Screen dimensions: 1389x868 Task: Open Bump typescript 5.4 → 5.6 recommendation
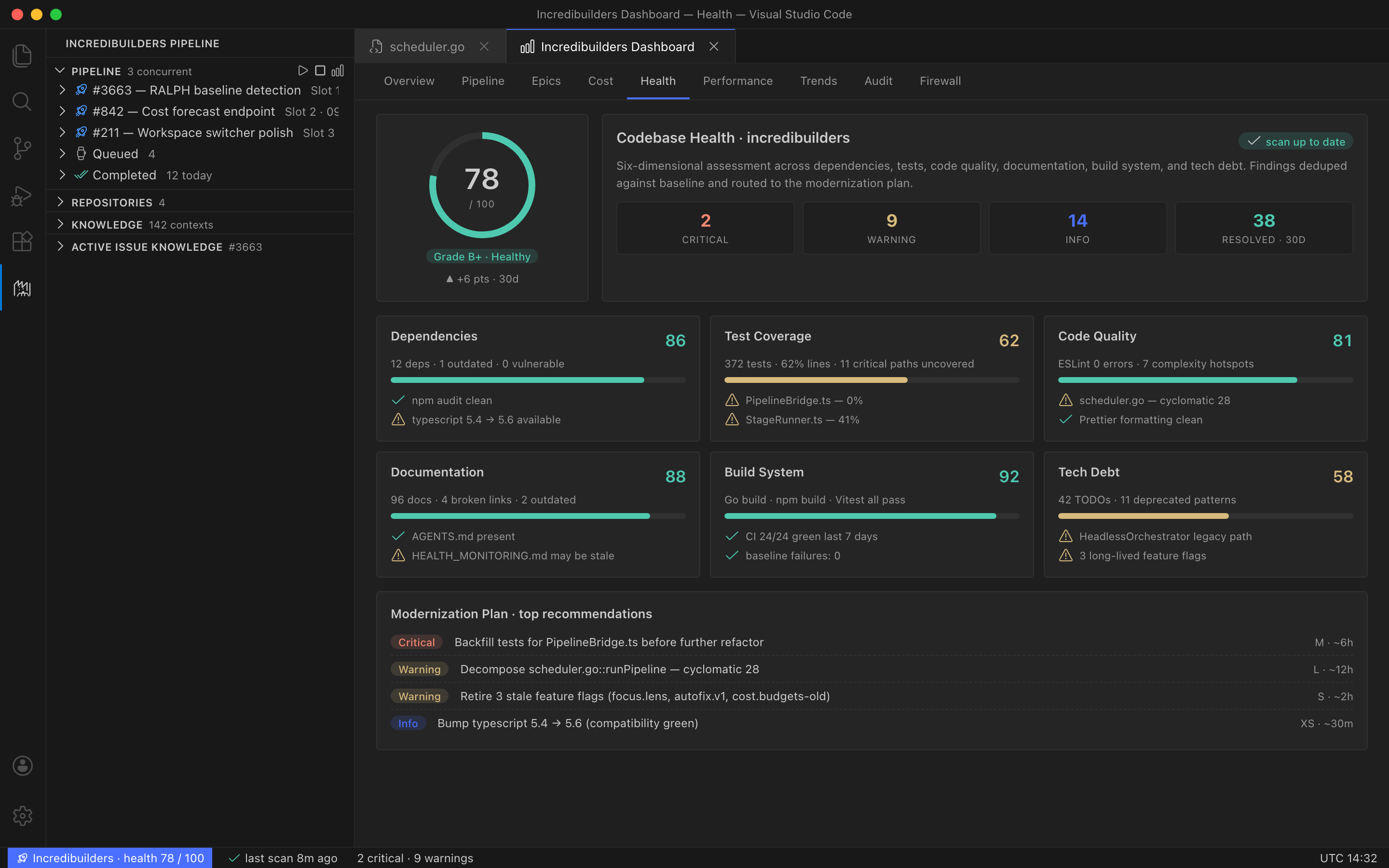tap(872, 723)
